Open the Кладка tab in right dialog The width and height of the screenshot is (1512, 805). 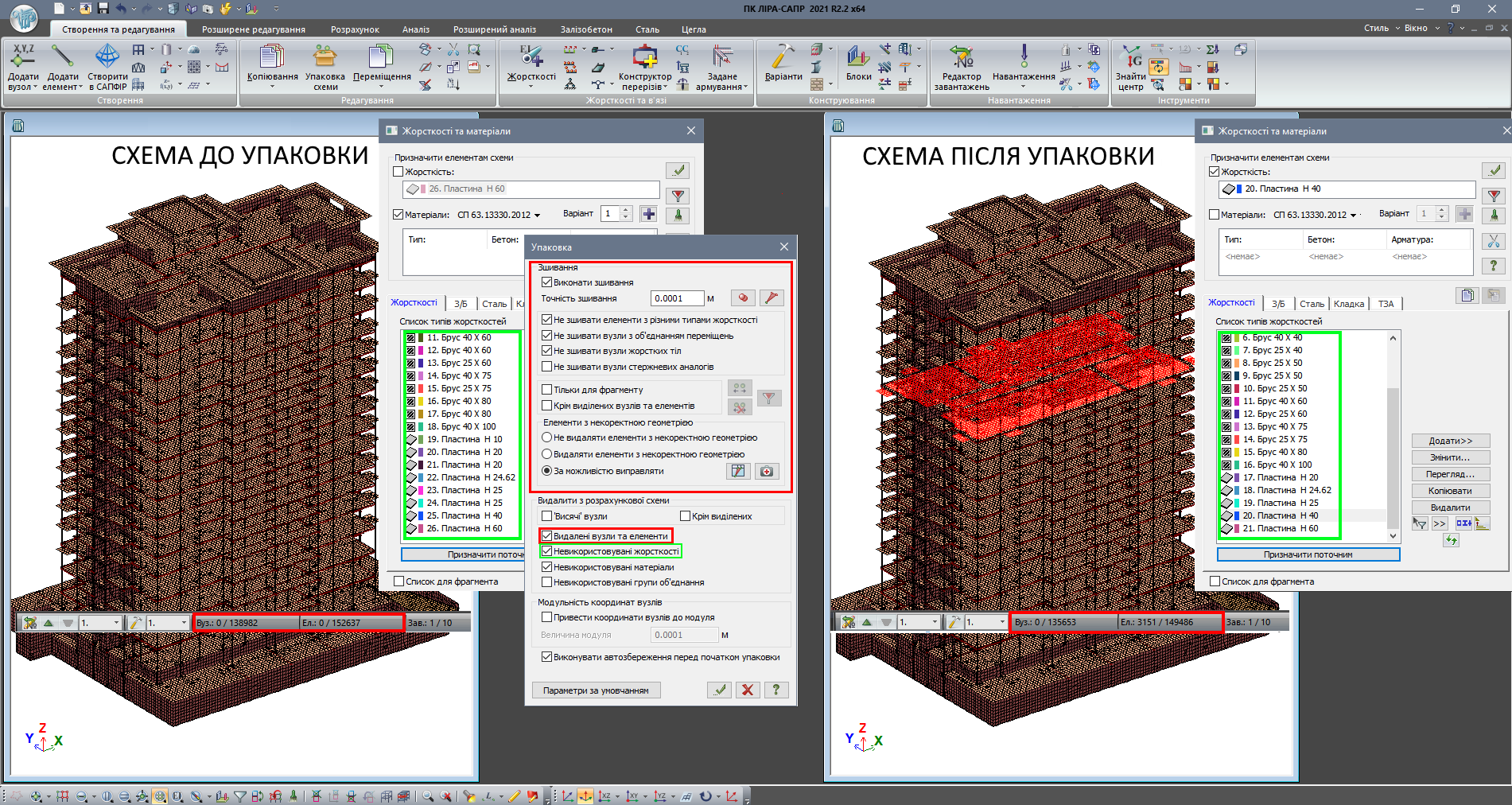pos(1349,304)
